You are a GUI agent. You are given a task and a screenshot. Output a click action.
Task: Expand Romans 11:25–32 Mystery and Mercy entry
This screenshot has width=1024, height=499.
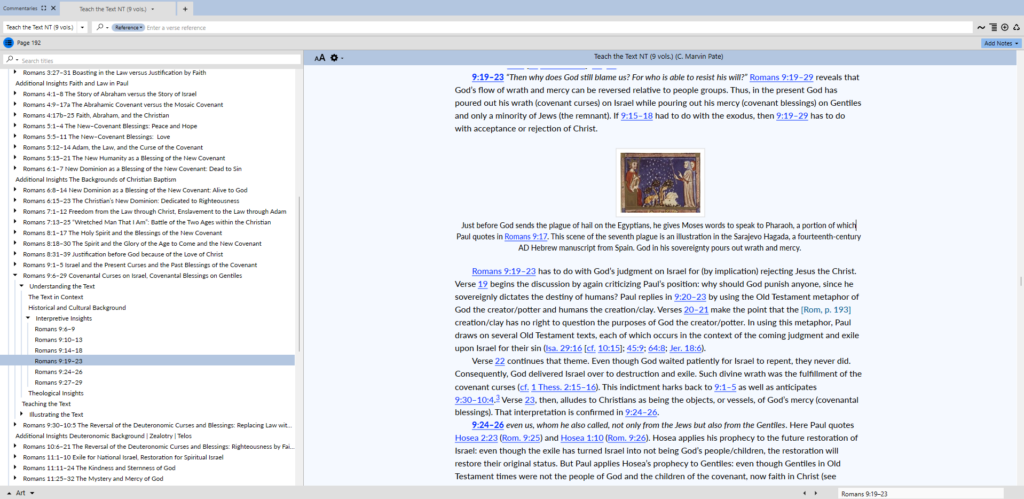tap(16, 478)
